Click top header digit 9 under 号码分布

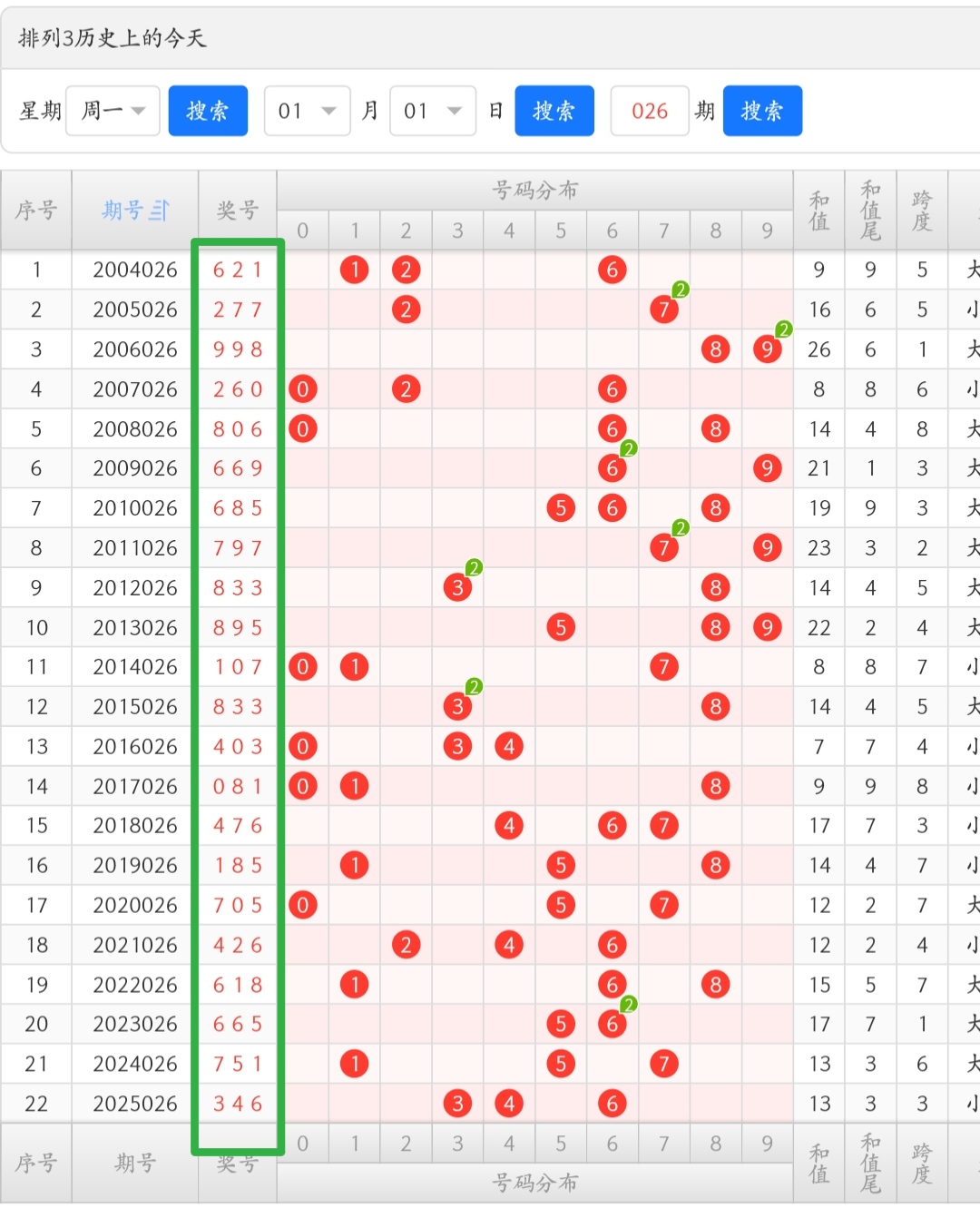[x=768, y=231]
